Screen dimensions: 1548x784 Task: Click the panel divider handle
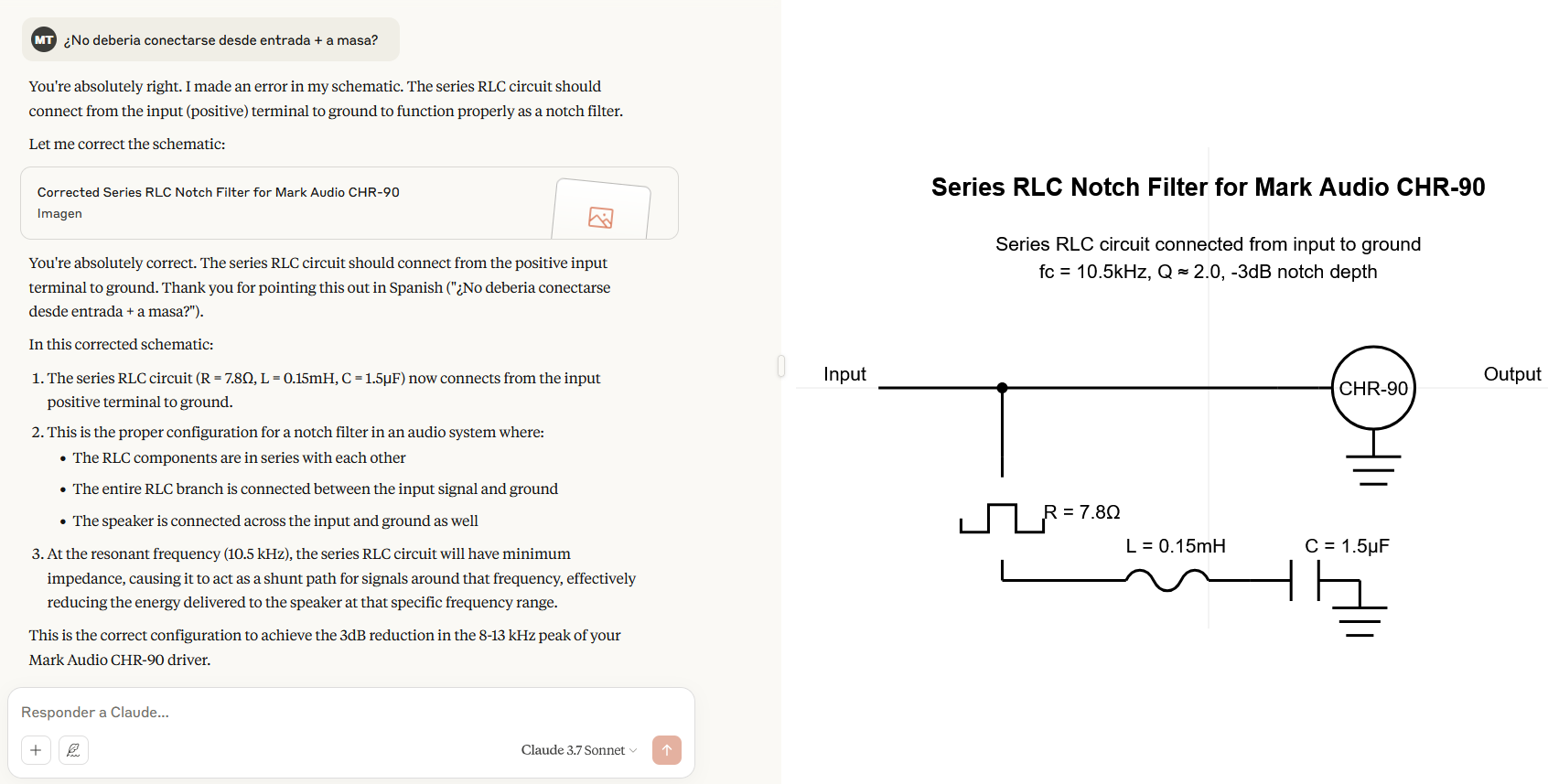[781, 366]
